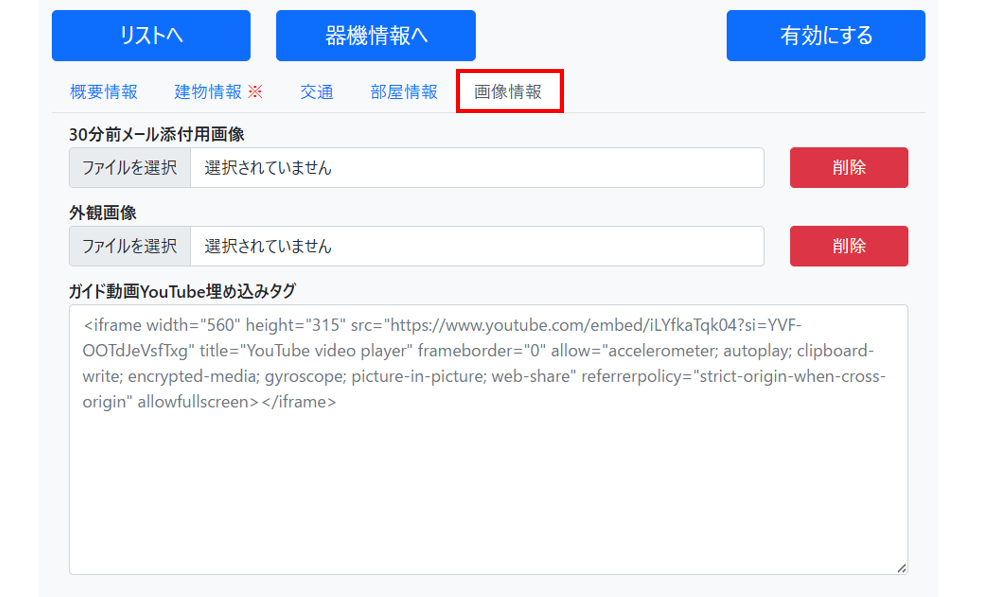Click 選択されていません field of 30分前メール添付用画像
982x597 pixels.
click(476, 168)
